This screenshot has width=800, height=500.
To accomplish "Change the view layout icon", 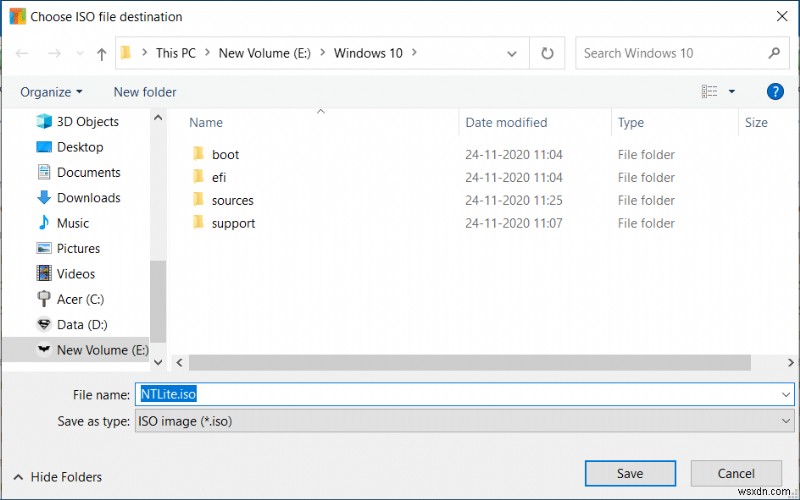I will click(709, 92).
